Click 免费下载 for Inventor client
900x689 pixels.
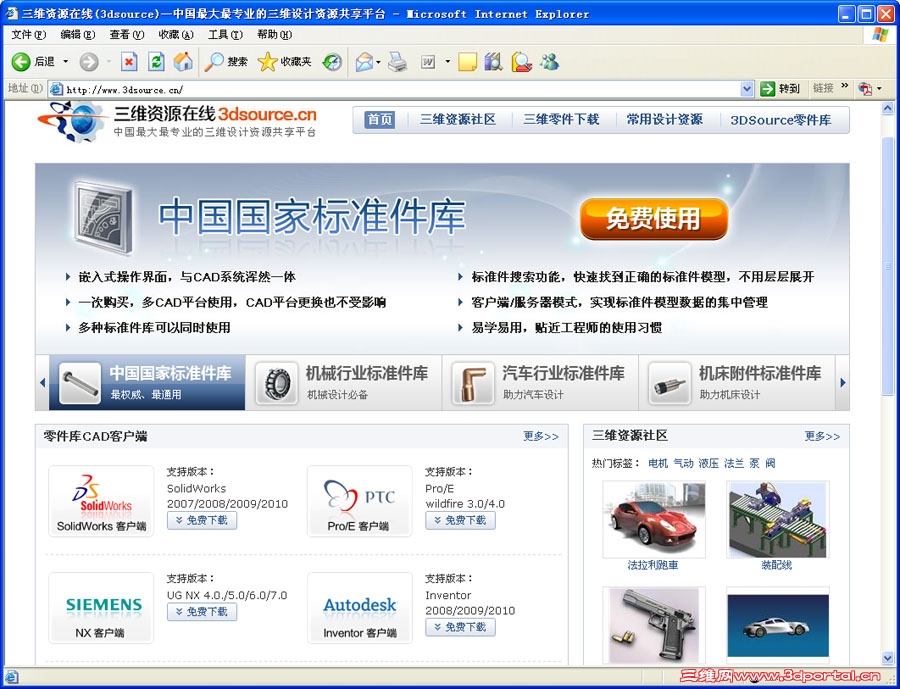click(460, 627)
